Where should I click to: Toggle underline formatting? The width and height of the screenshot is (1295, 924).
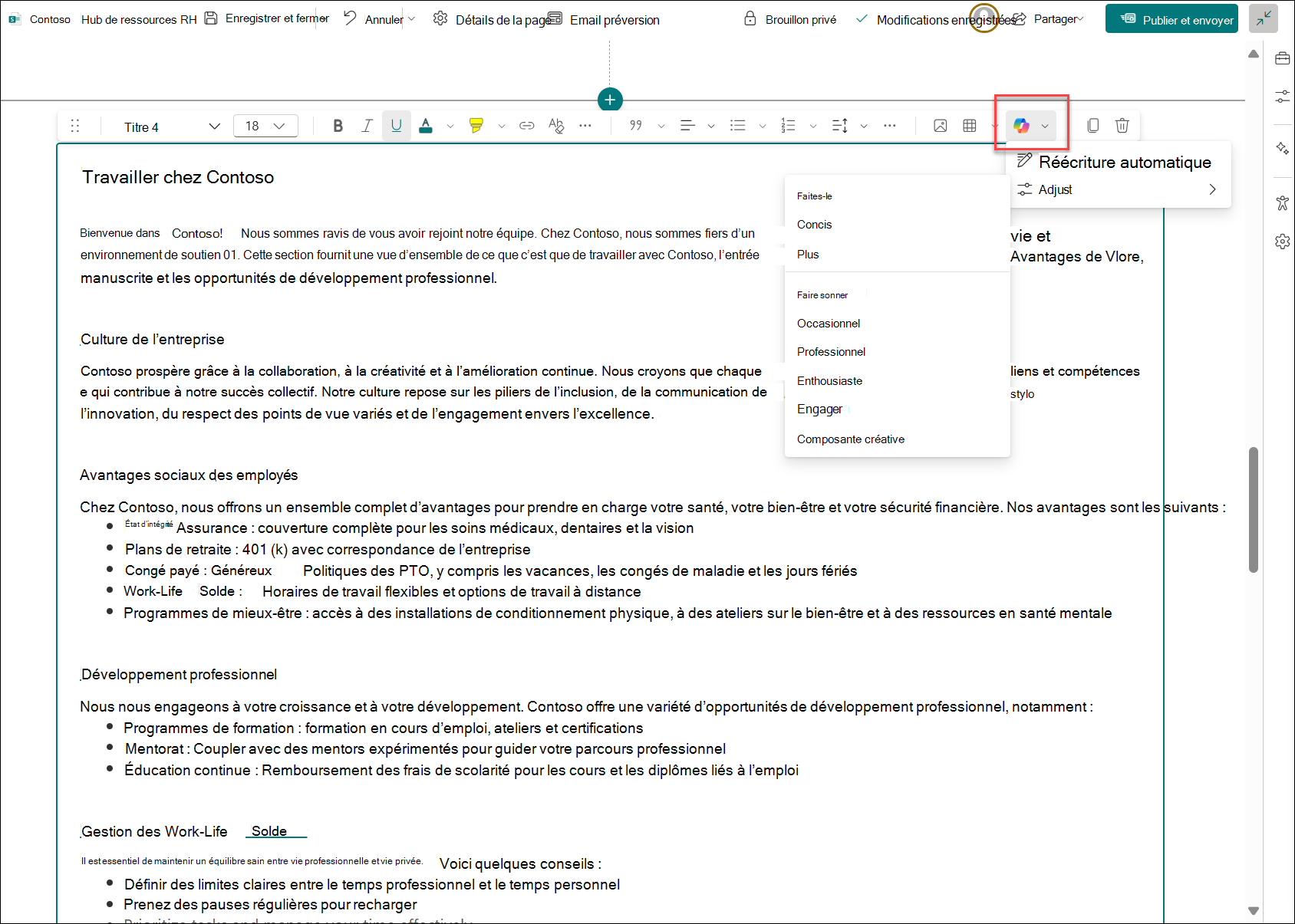click(x=396, y=126)
